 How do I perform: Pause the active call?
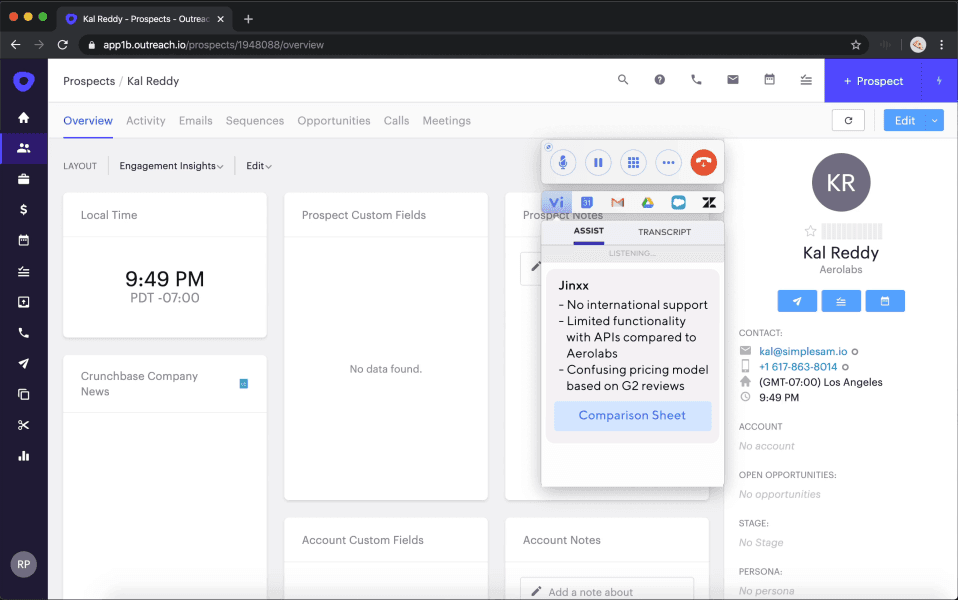coord(598,162)
